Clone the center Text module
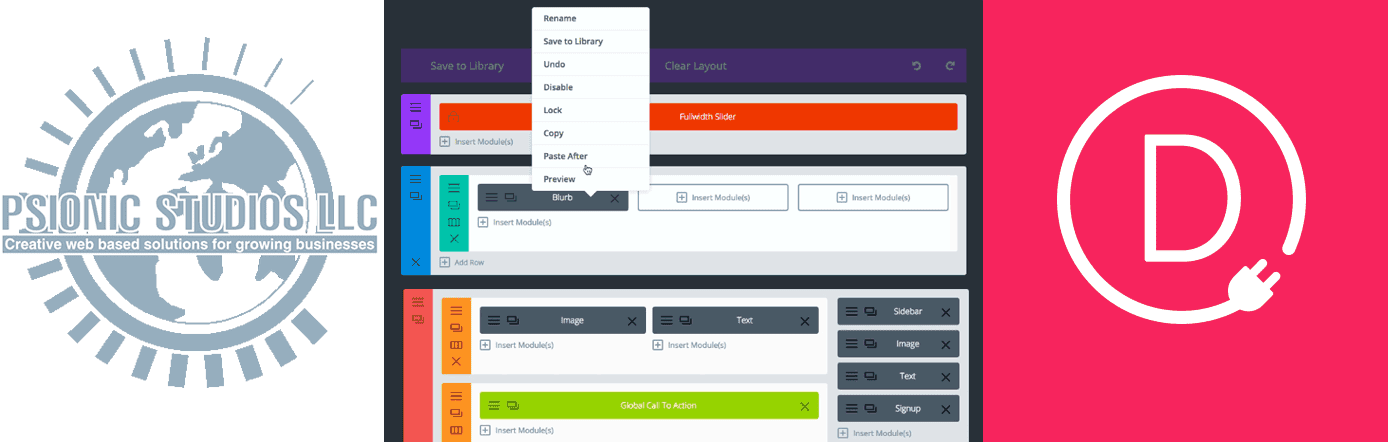 point(686,321)
